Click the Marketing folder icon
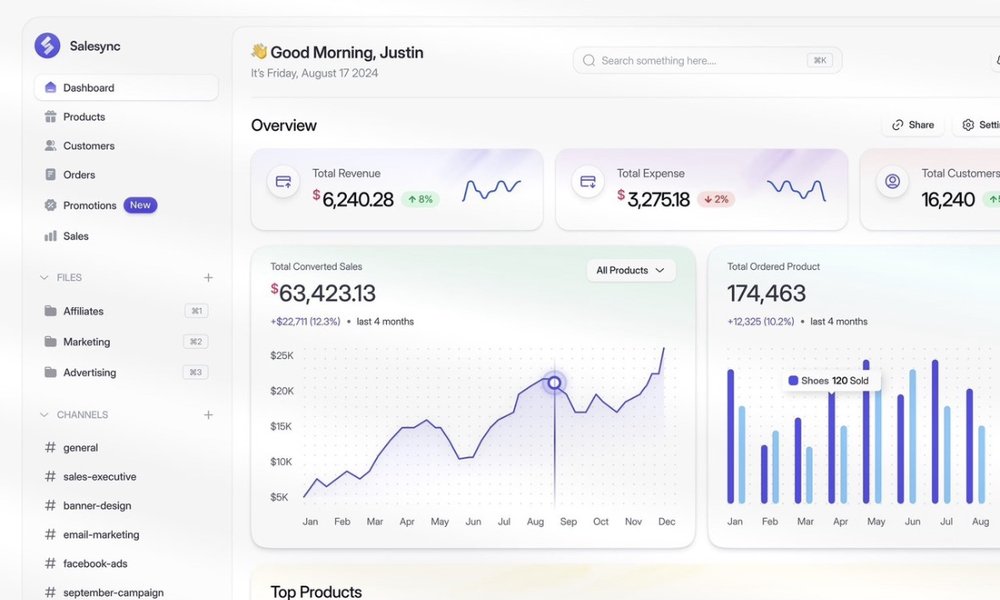1000x600 pixels. point(50,341)
